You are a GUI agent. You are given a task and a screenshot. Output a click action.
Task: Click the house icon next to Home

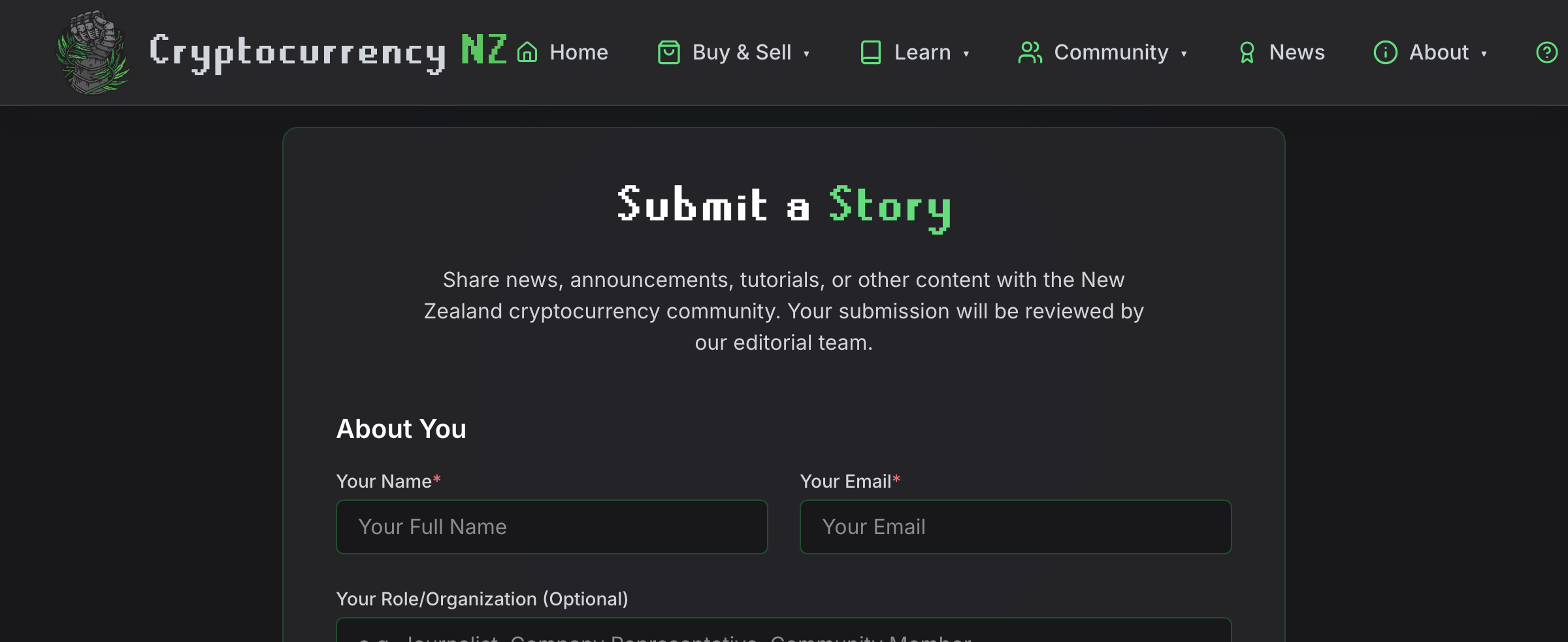coord(528,52)
